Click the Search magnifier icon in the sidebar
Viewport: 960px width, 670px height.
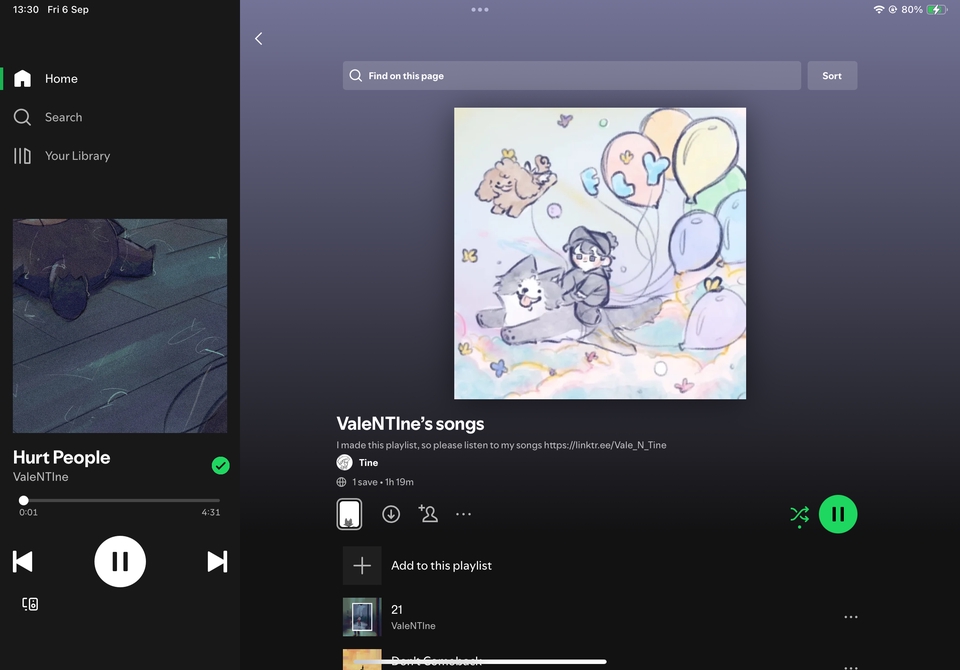click(22, 117)
